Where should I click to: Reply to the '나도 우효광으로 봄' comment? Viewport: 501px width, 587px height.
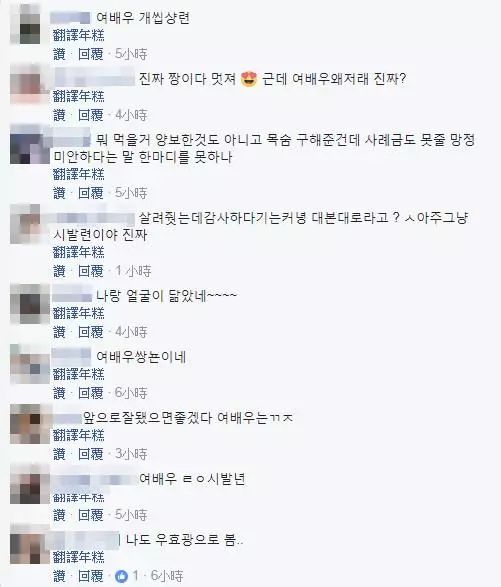90,576
